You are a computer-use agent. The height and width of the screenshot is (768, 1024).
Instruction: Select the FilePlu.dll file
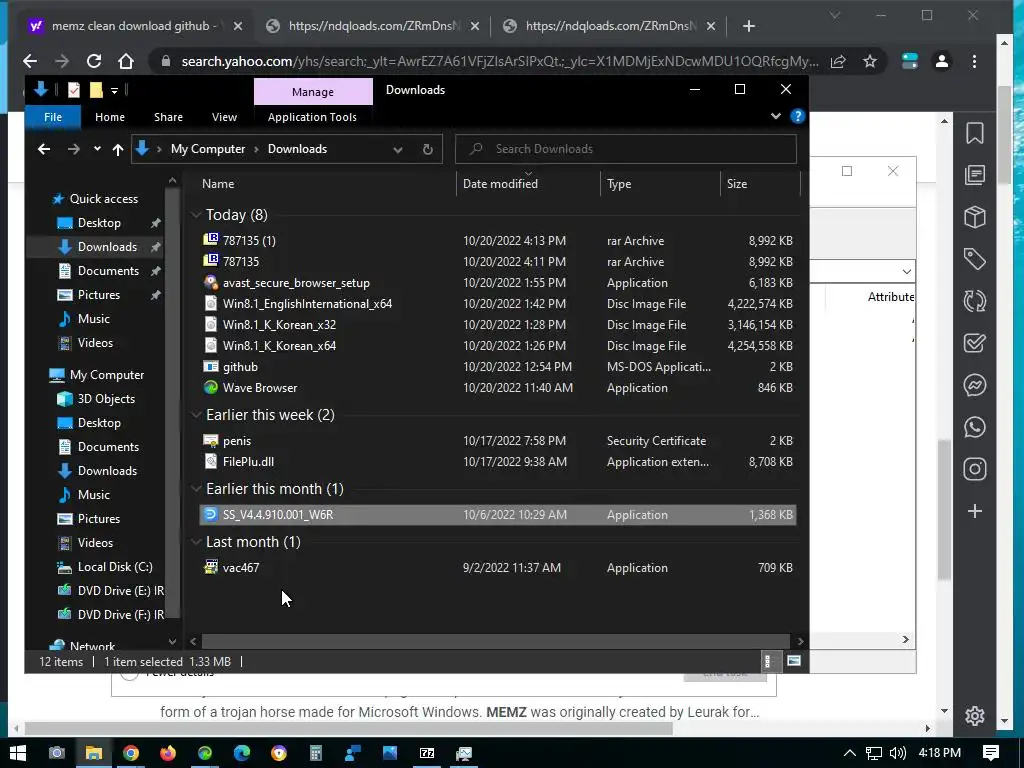(497, 462)
